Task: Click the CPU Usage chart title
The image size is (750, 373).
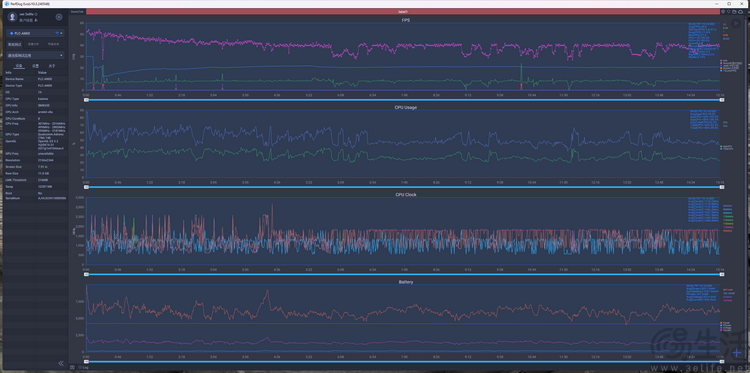Action: 405,108
